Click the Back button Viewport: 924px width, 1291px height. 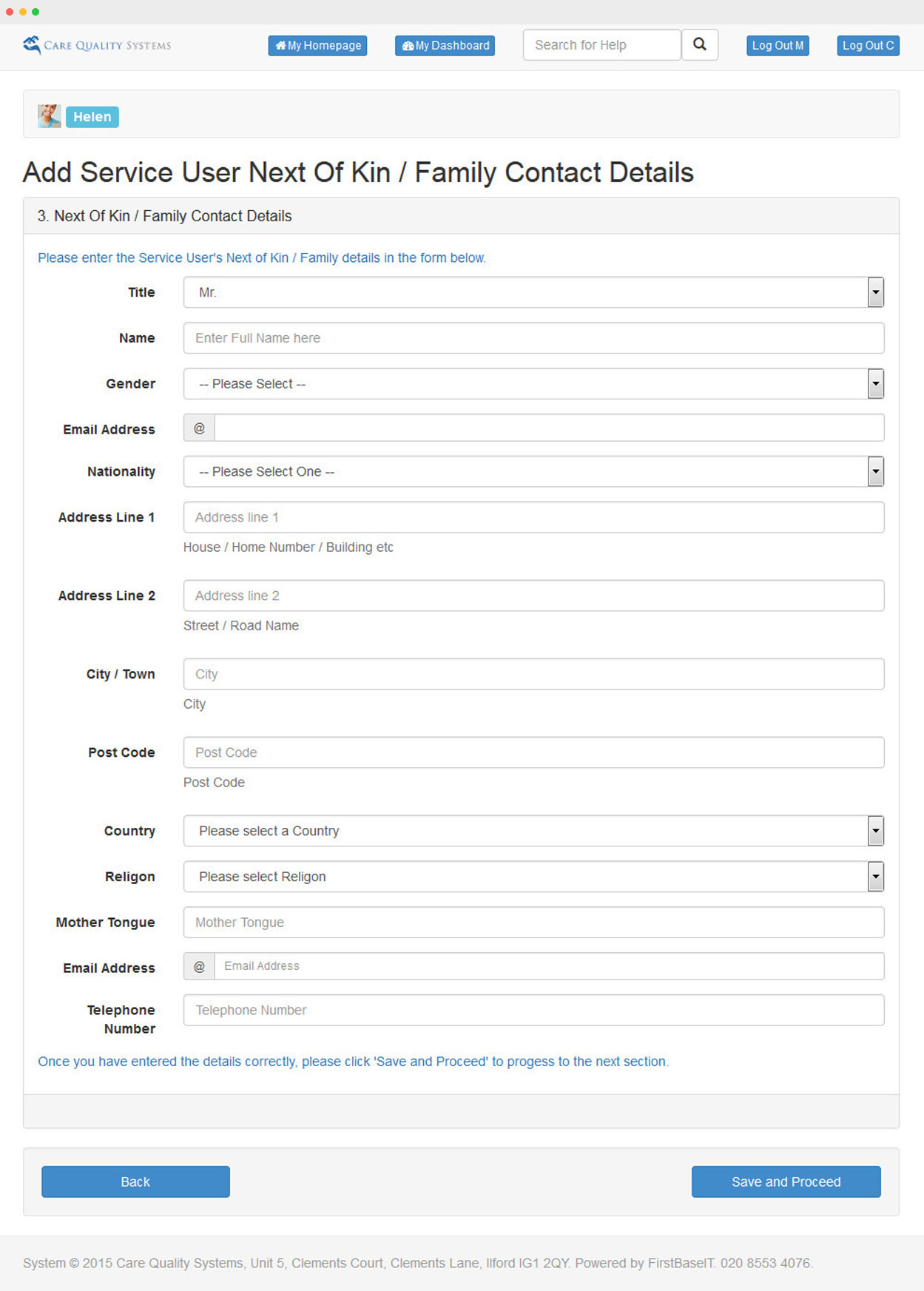(x=135, y=1182)
